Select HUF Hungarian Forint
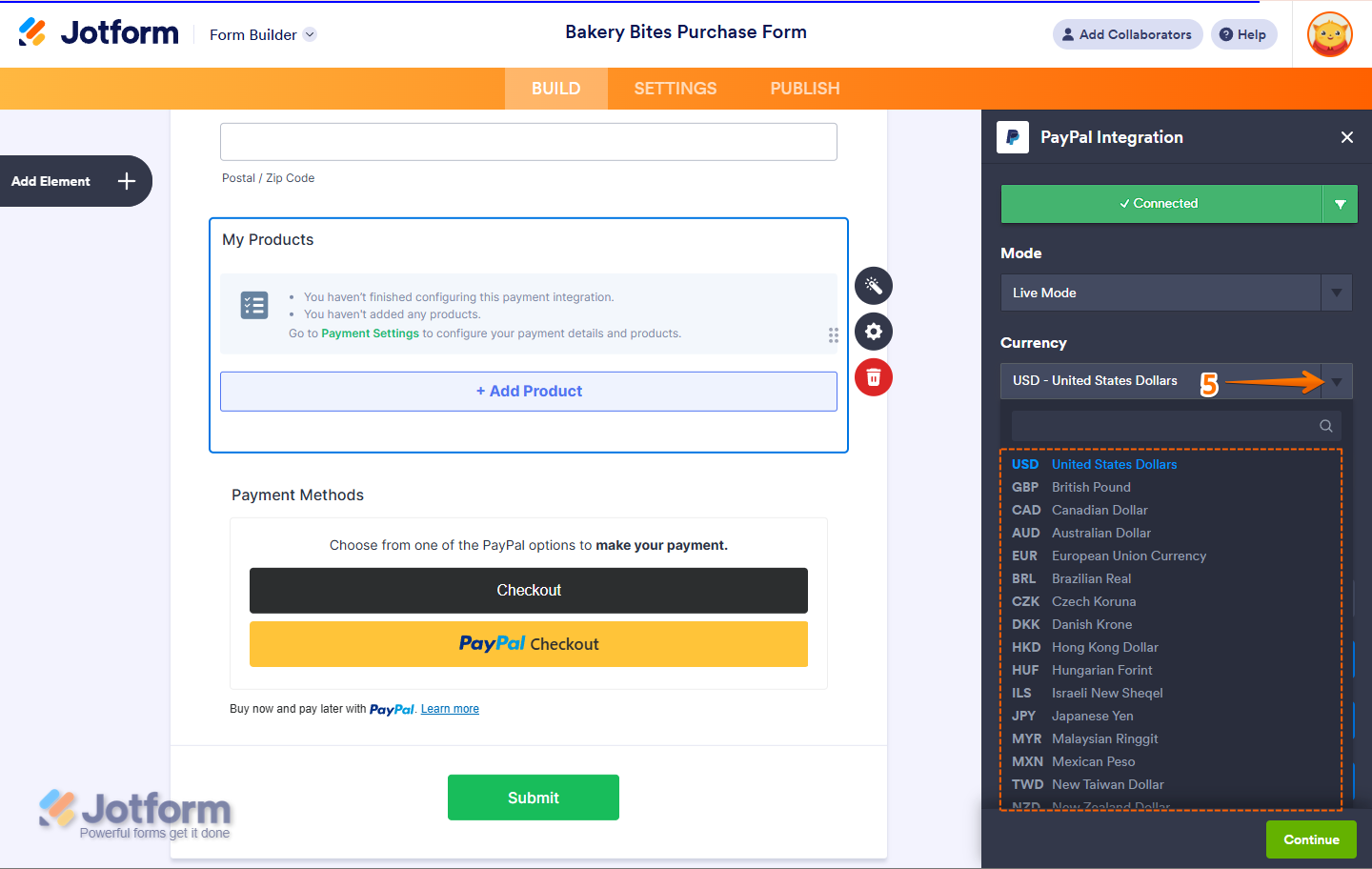The image size is (1372, 869). coord(1171,670)
